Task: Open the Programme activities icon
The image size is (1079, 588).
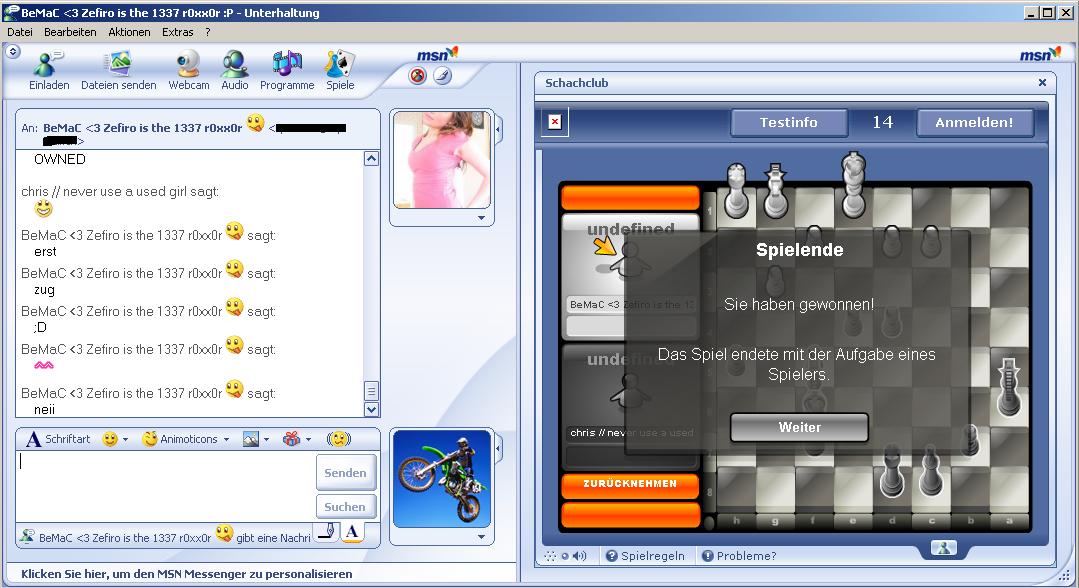Action: (287, 64)
